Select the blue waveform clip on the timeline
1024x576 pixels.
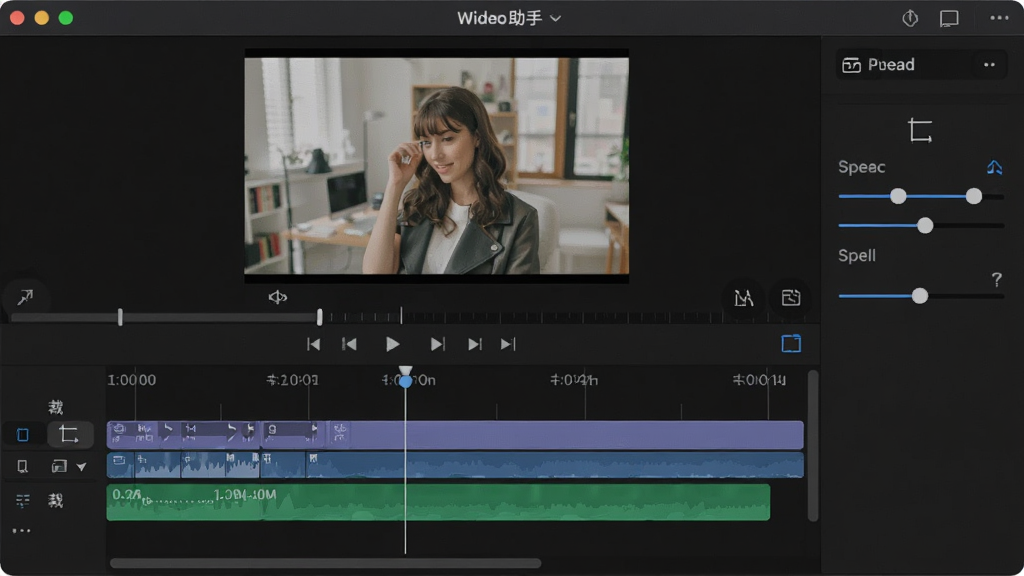click(455, 466)
